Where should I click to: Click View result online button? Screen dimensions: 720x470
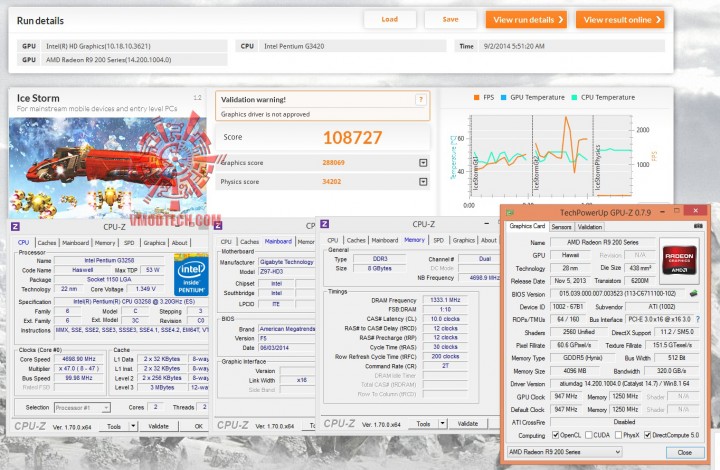(x=620, y=20)
